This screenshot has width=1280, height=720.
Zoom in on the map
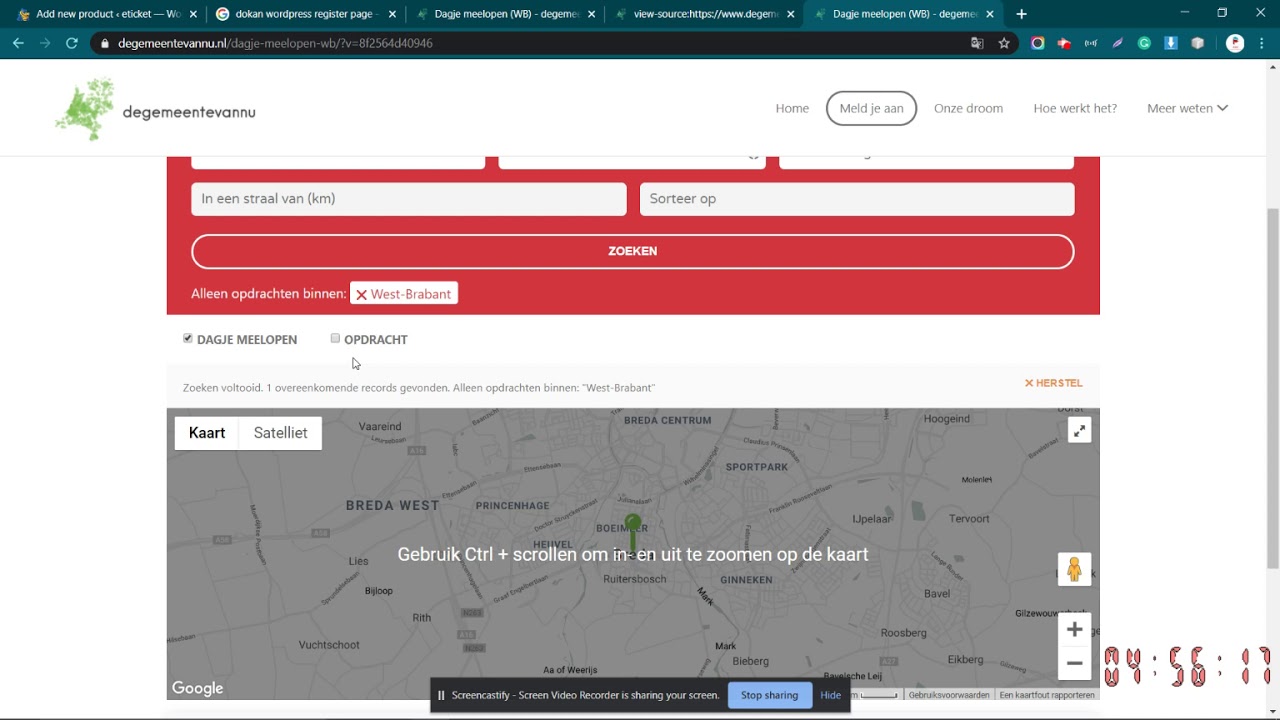tap(1074, 629)
